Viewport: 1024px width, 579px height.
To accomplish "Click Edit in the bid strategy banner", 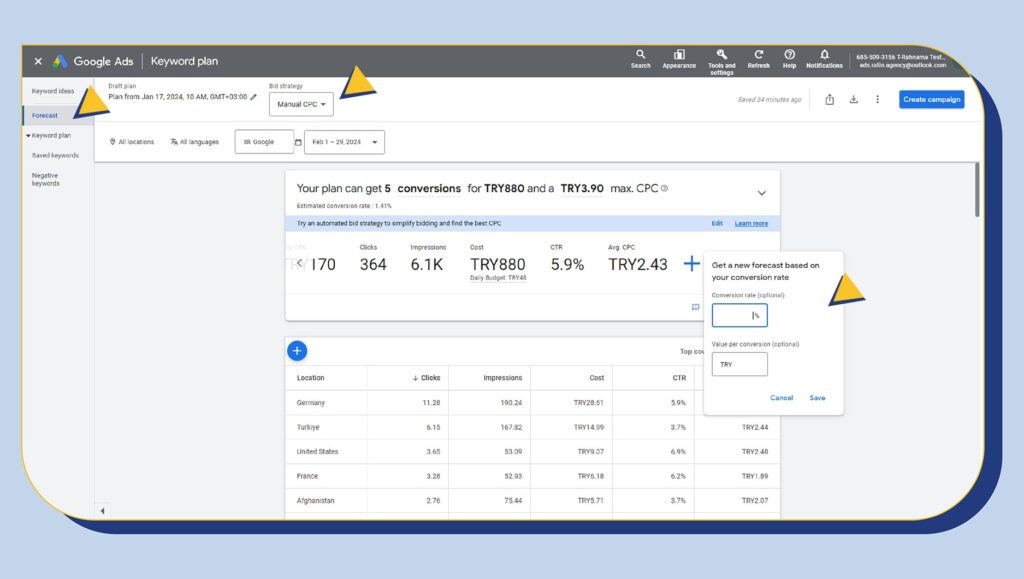I will click(x=717, y=223).
